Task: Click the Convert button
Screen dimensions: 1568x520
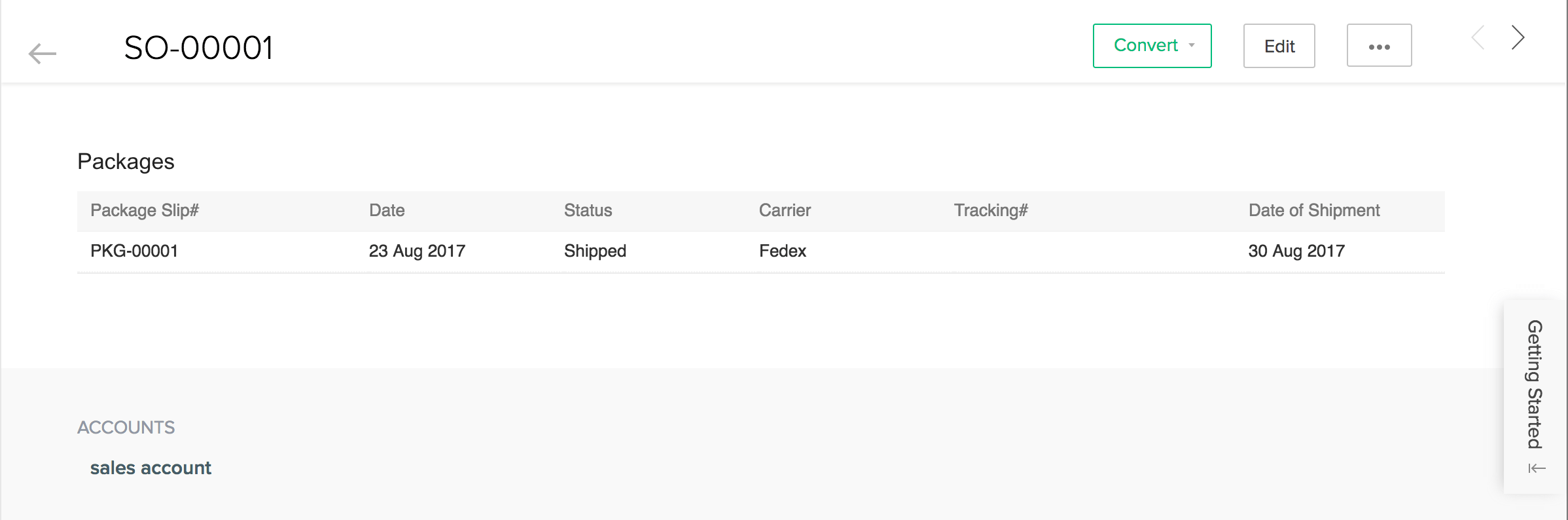Action: click(x=1145, y=46)
